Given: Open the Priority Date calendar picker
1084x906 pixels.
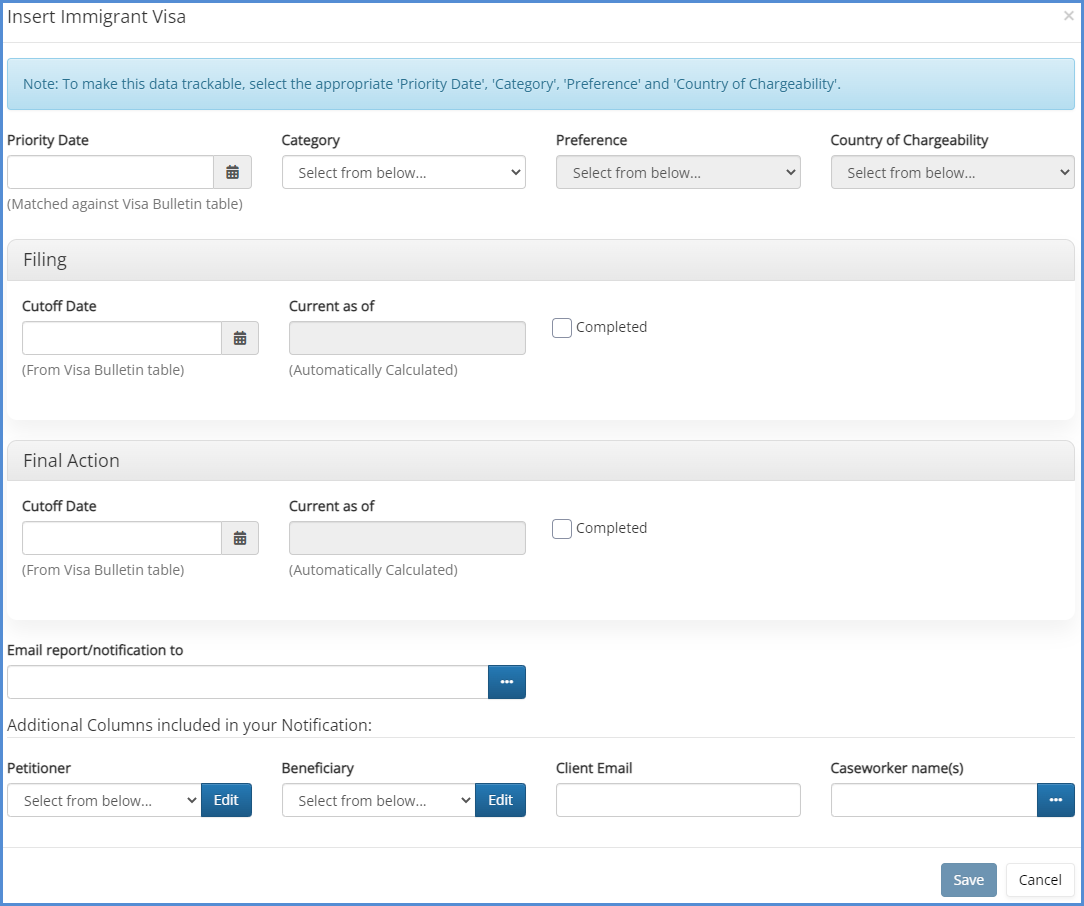Looking at the screenshot, I should [x=232, y=172].
